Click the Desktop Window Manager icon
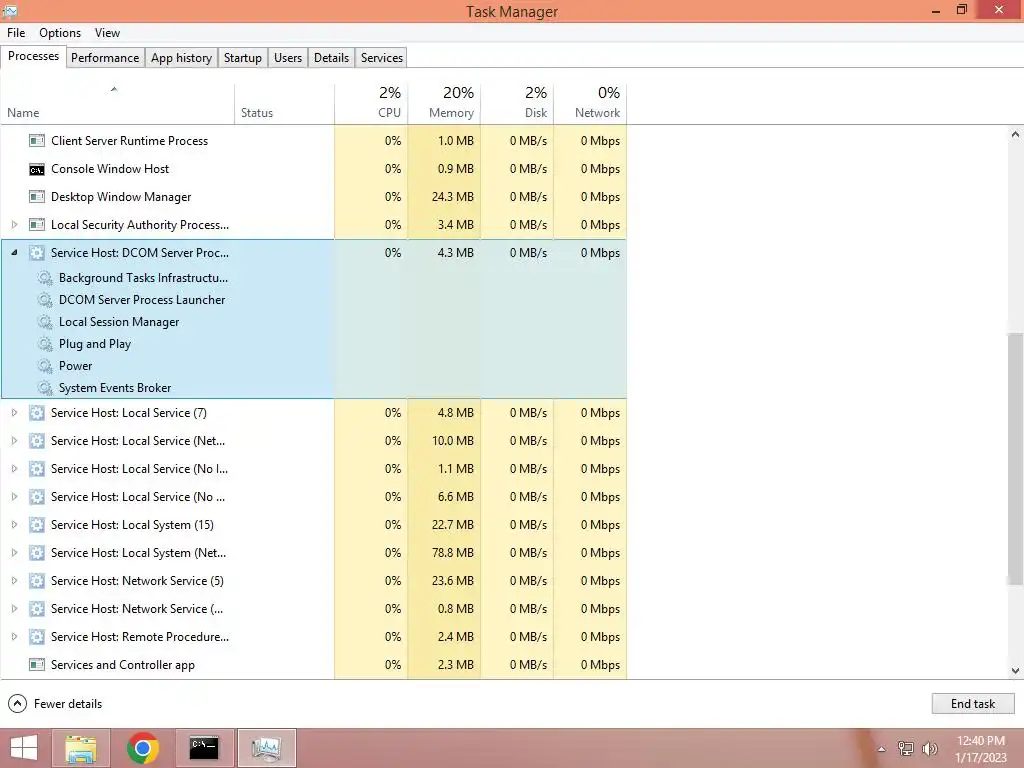Screen dimensions: 1024x768 coord(37,197)
